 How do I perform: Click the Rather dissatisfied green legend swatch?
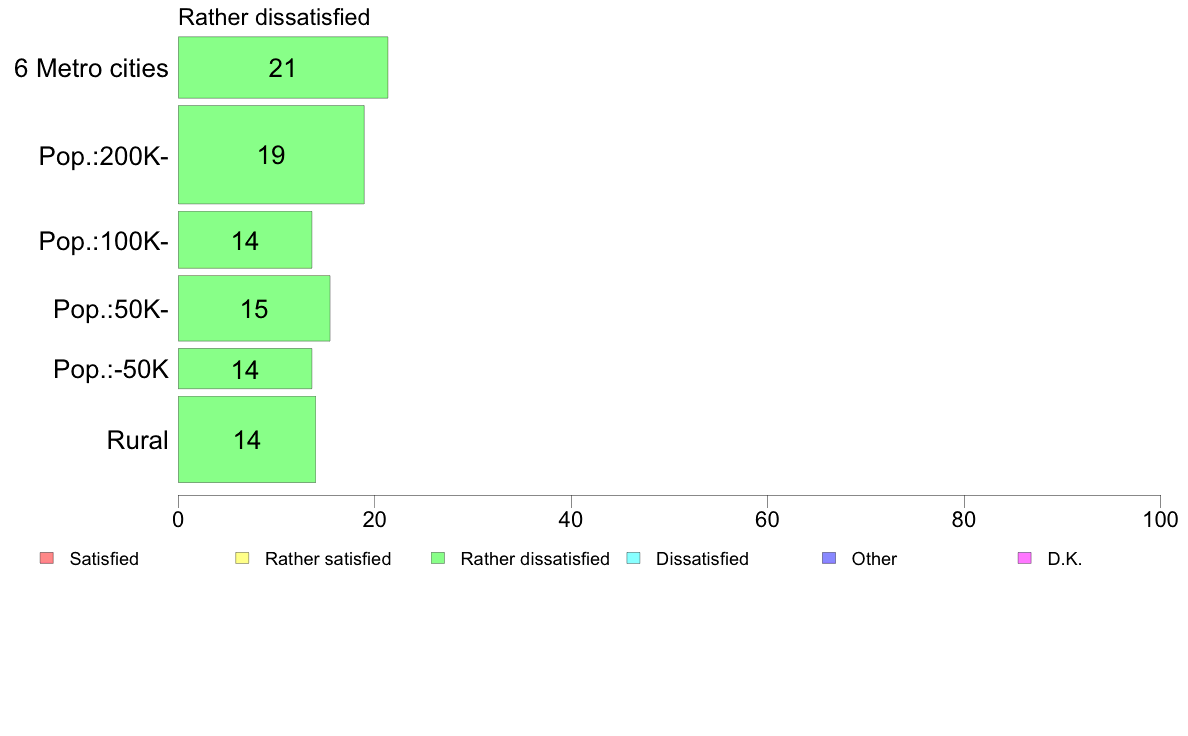point(438,559)
